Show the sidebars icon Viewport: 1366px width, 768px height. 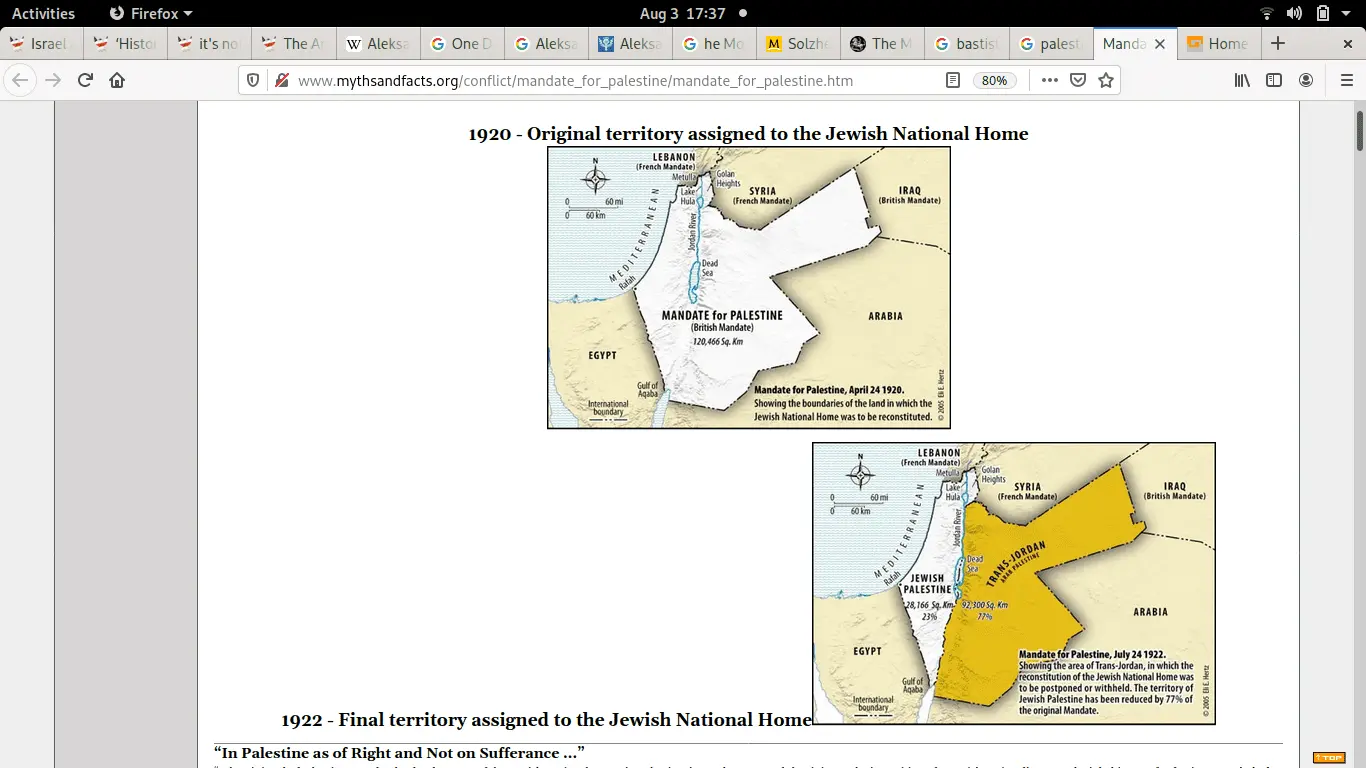tap(1274, 80)
